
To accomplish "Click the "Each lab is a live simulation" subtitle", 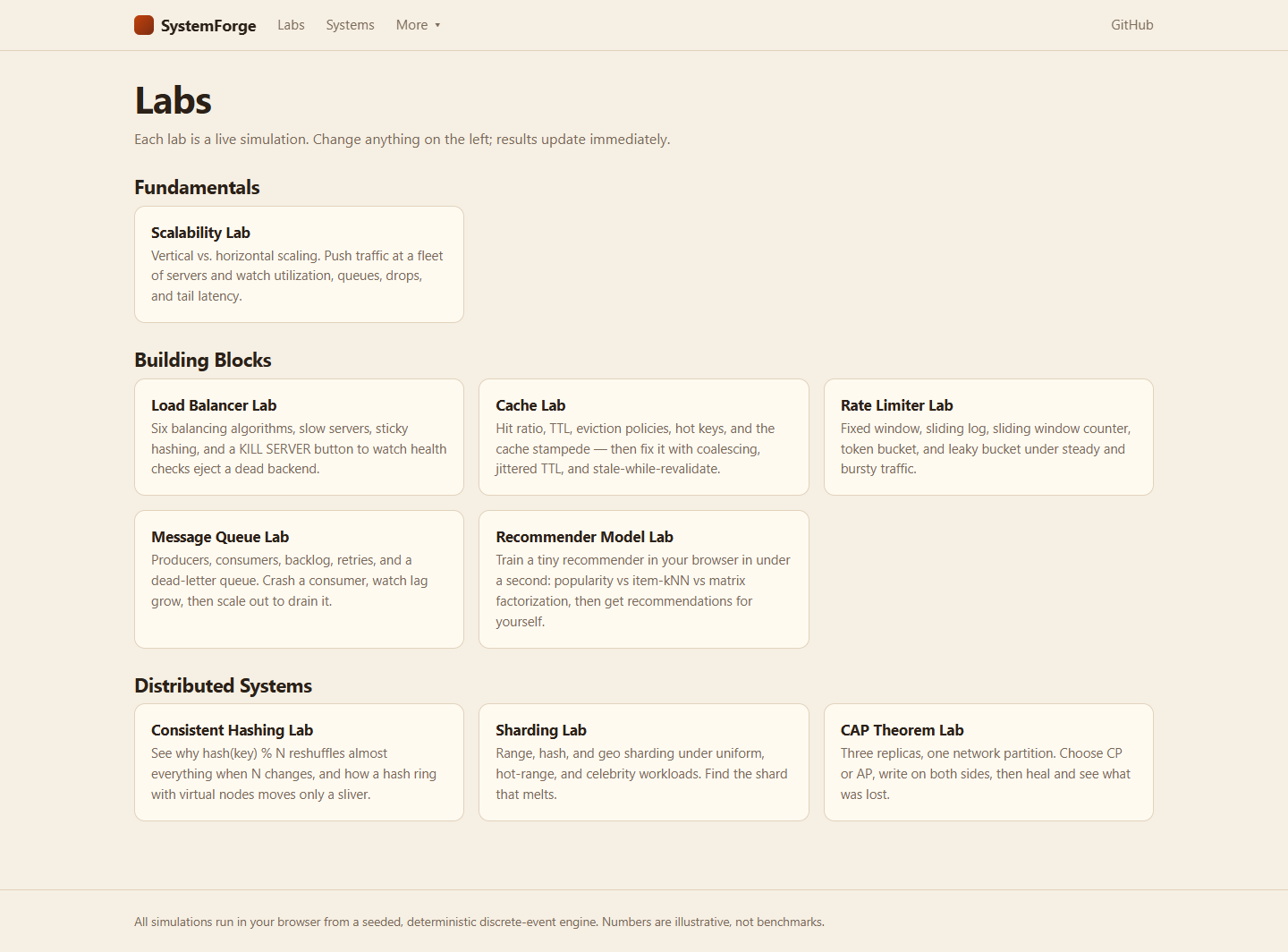I will 402,140.
